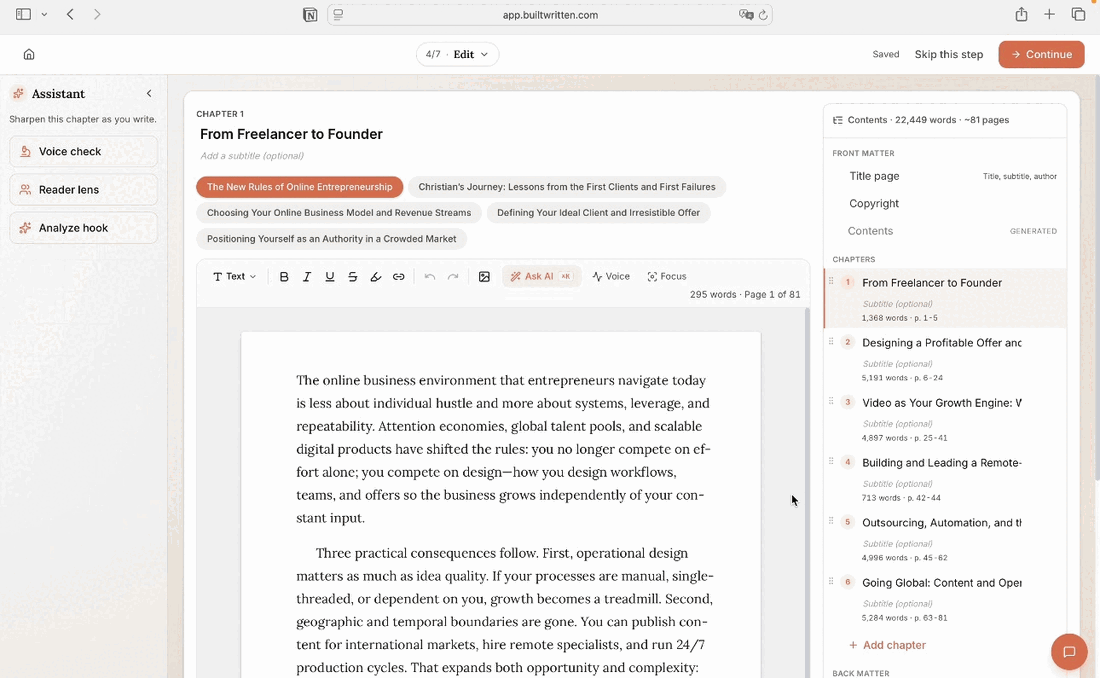Open the Text style dropdown
This screenshot has height=678, width=1100.
click(234, 277)
